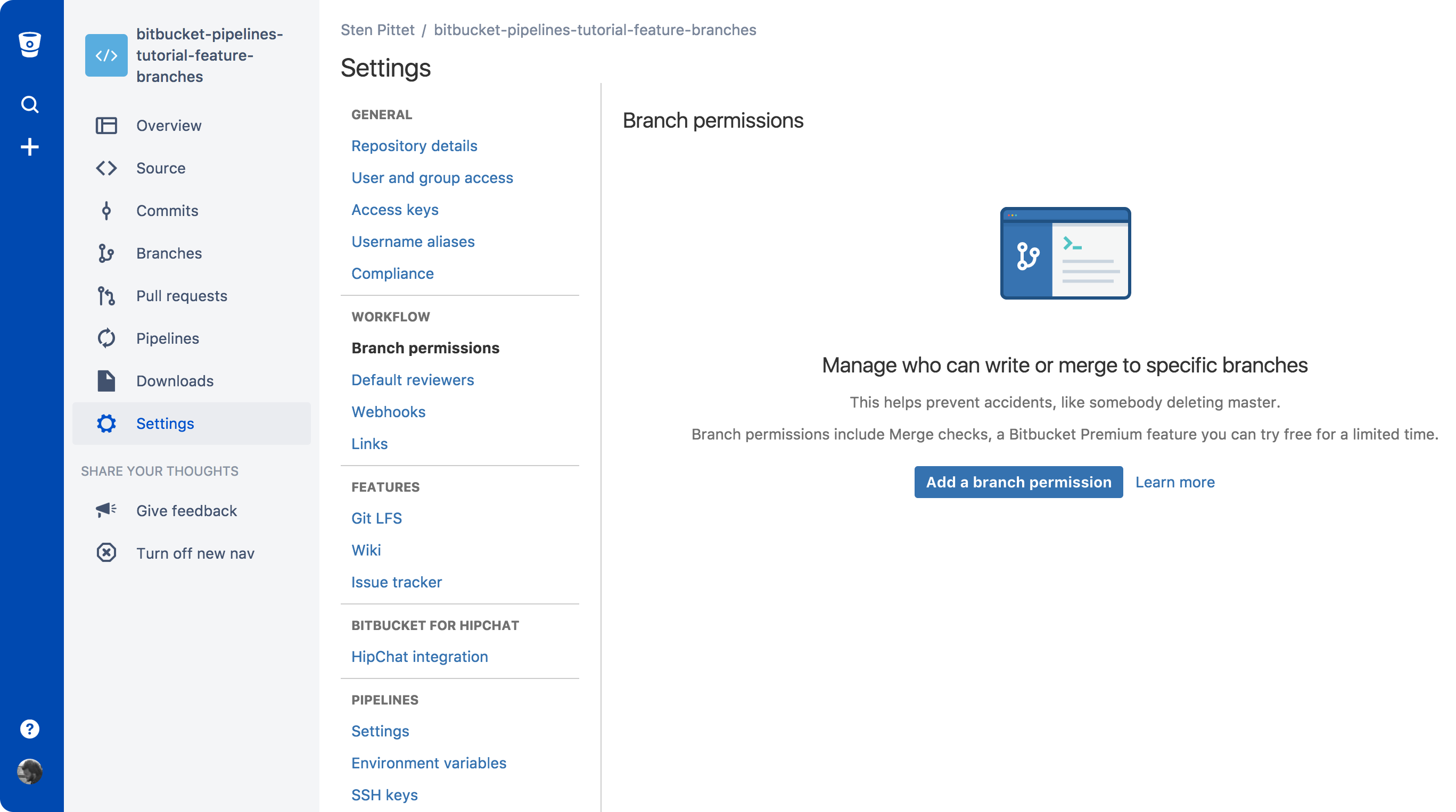The height and width of the screenshot is (812, 1456).
Task: Click Give feedback label
Action: tap(186, 510)
